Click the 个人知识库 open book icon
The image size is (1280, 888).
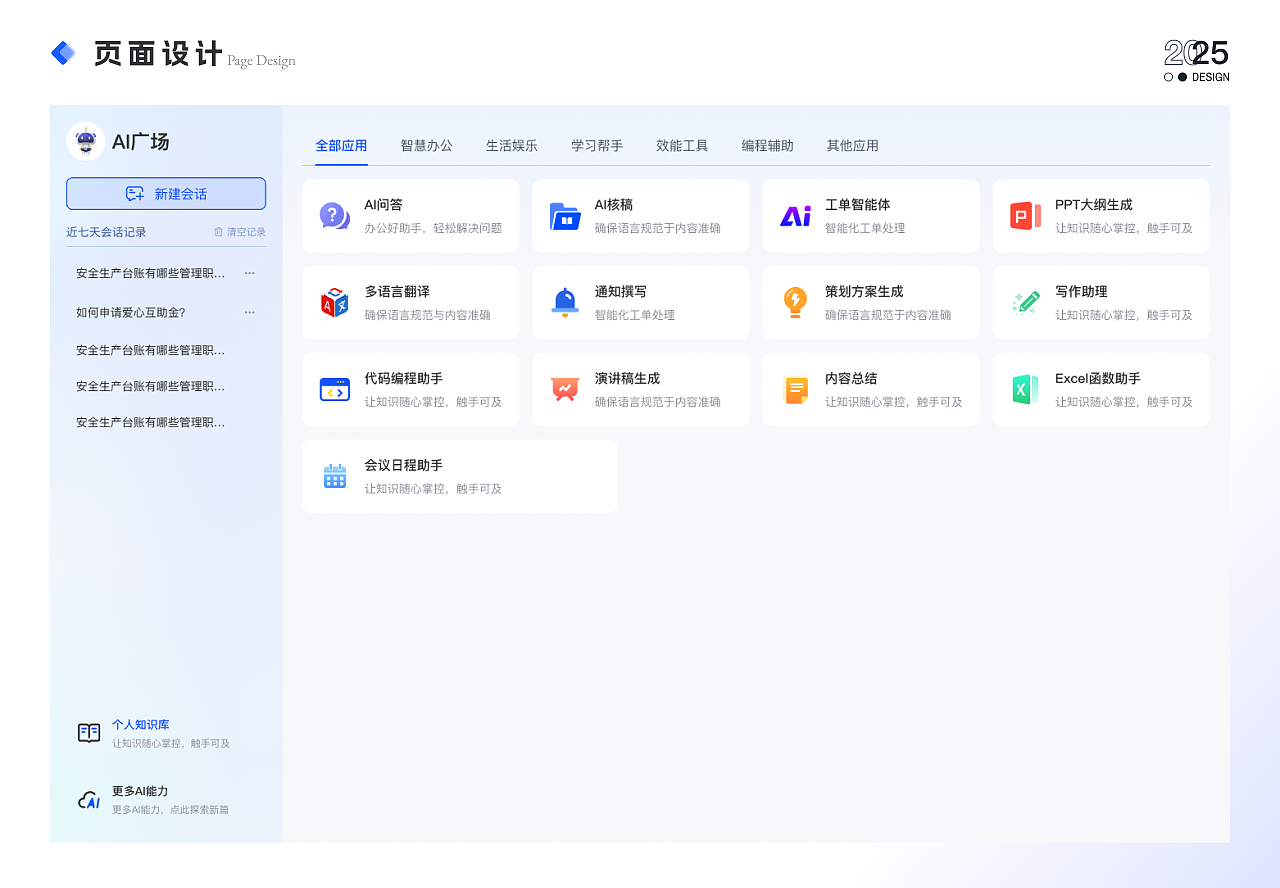tap(89, 733)
